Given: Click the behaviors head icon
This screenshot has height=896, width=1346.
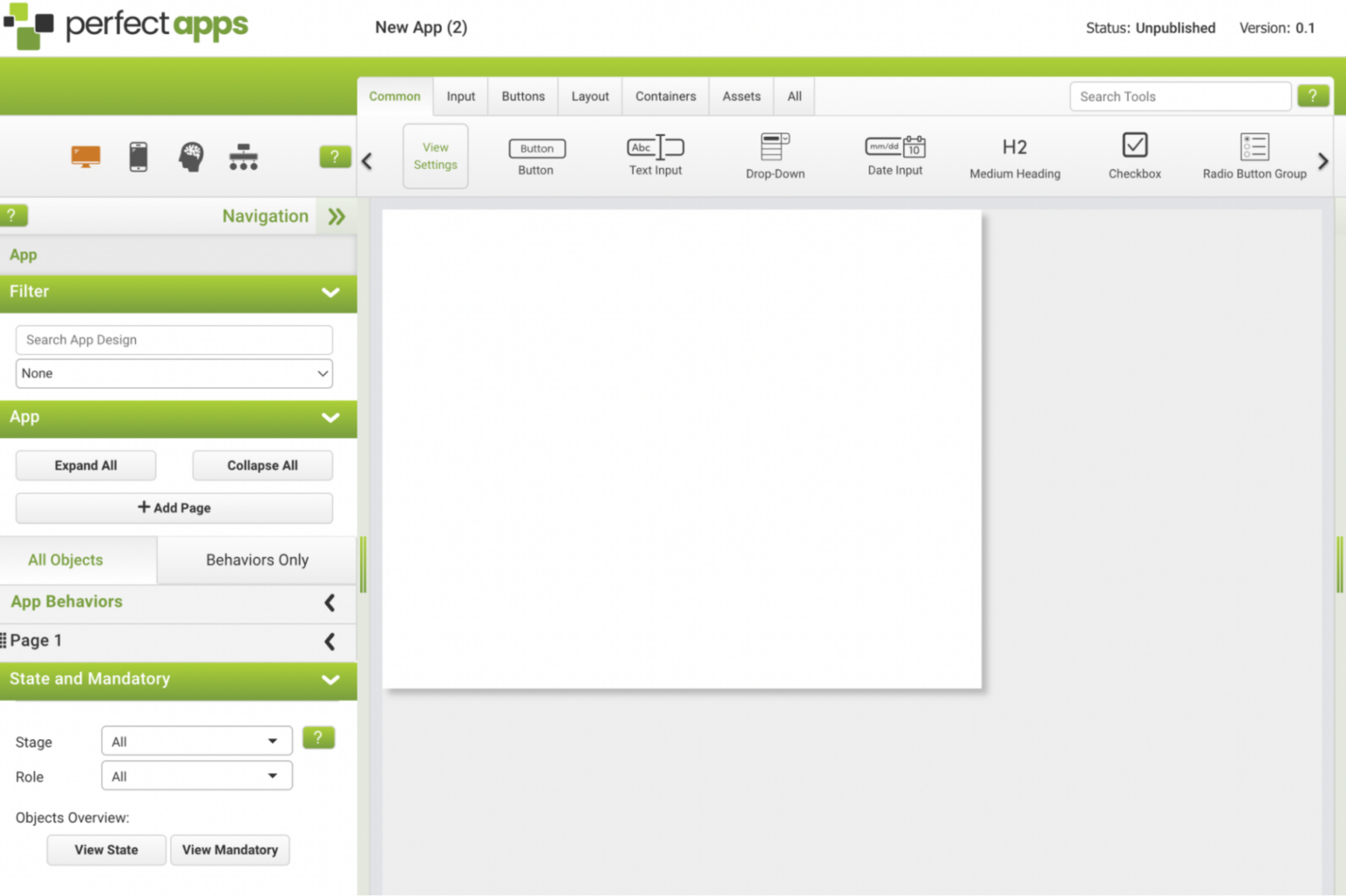Looking at the screenshot, I should click(x=190, y=157).
